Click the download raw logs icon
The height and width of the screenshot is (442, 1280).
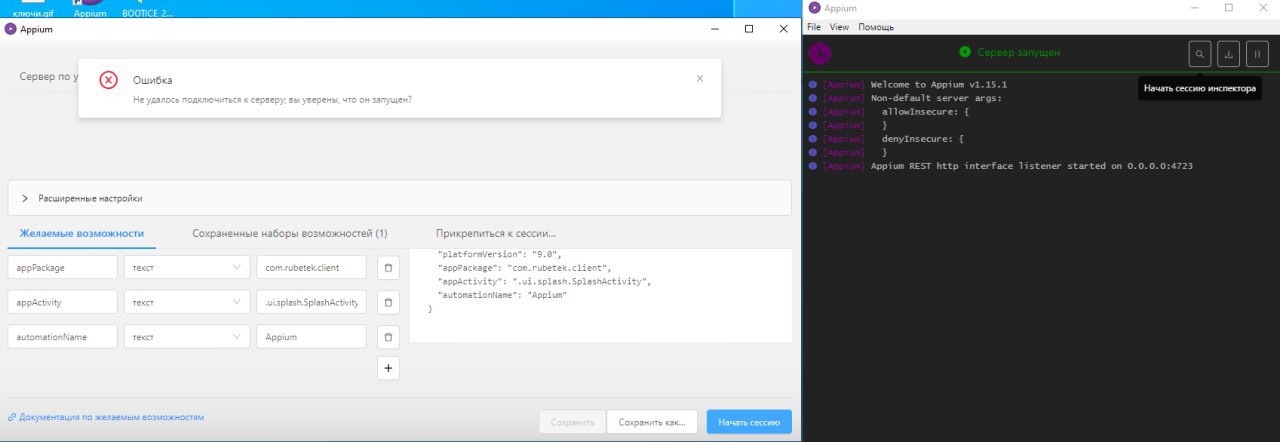click(1228, 53)
